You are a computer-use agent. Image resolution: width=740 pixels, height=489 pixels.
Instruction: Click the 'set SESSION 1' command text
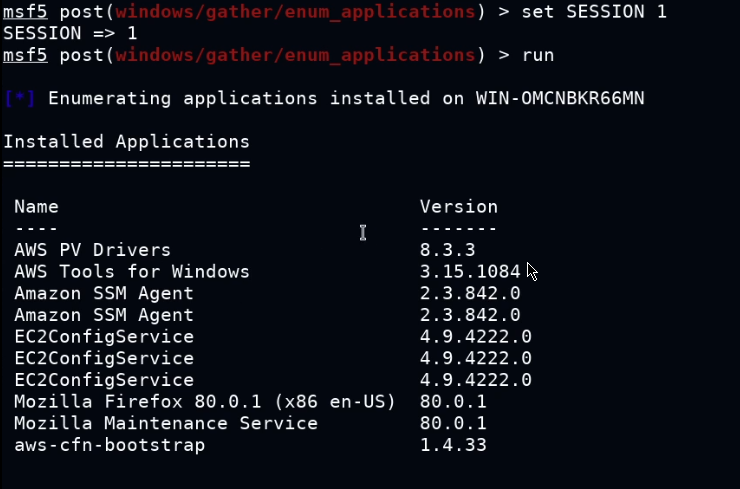[x=594, y=11]
